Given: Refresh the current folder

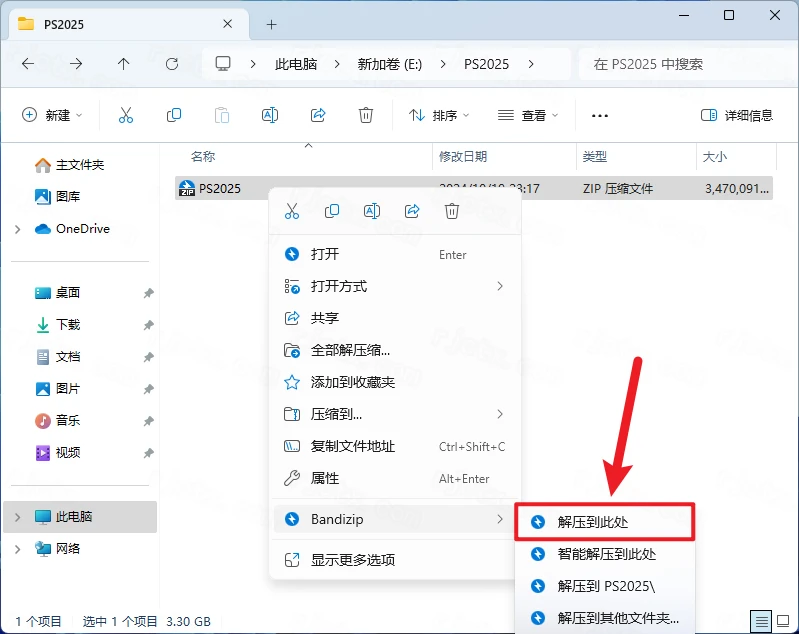Looking at the screenshot, I should [x=172, y=64].
